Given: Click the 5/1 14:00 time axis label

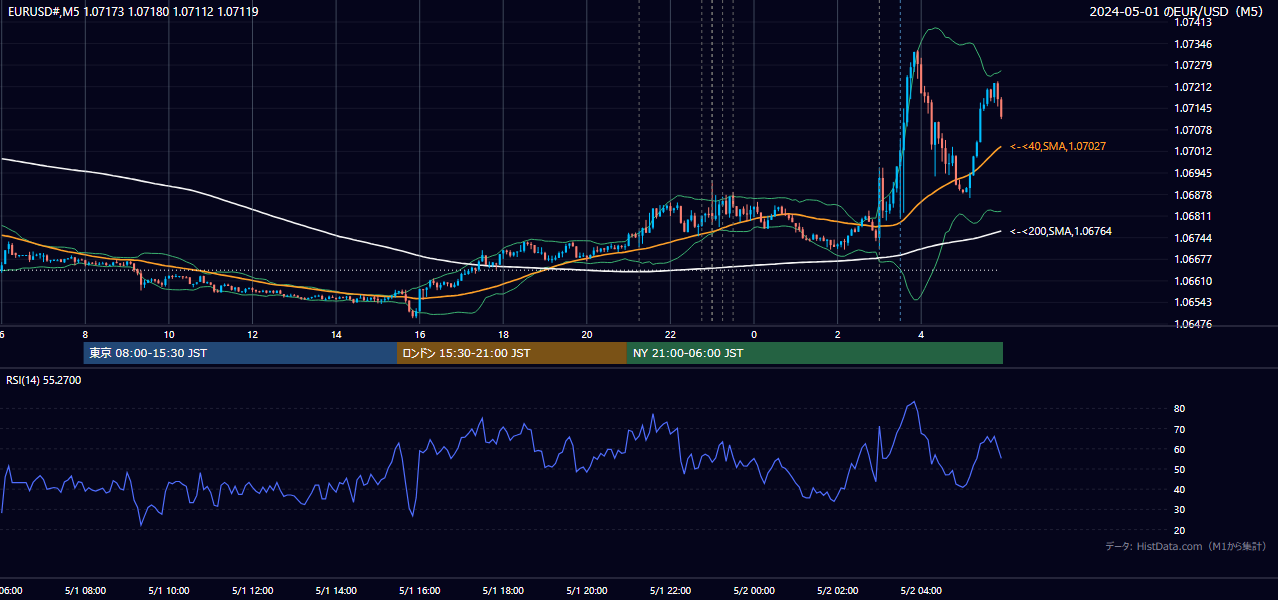Looking at the screenshot, I should [x=336, y=590].
